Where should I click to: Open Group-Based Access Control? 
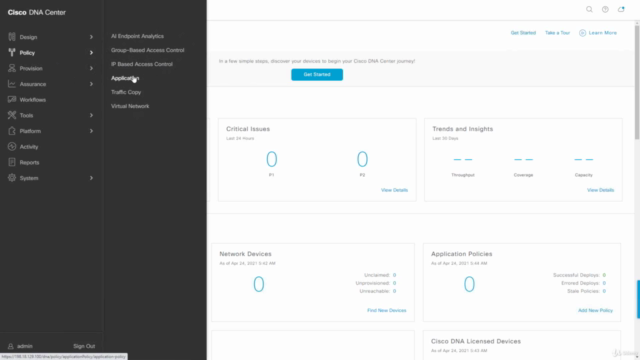[147, 50]
